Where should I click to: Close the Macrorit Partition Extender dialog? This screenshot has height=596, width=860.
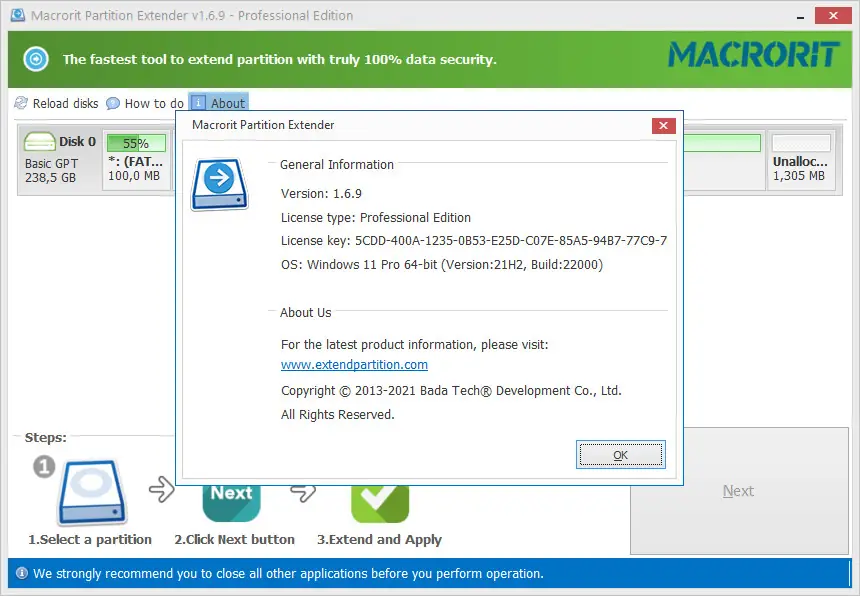pos(664,126)
